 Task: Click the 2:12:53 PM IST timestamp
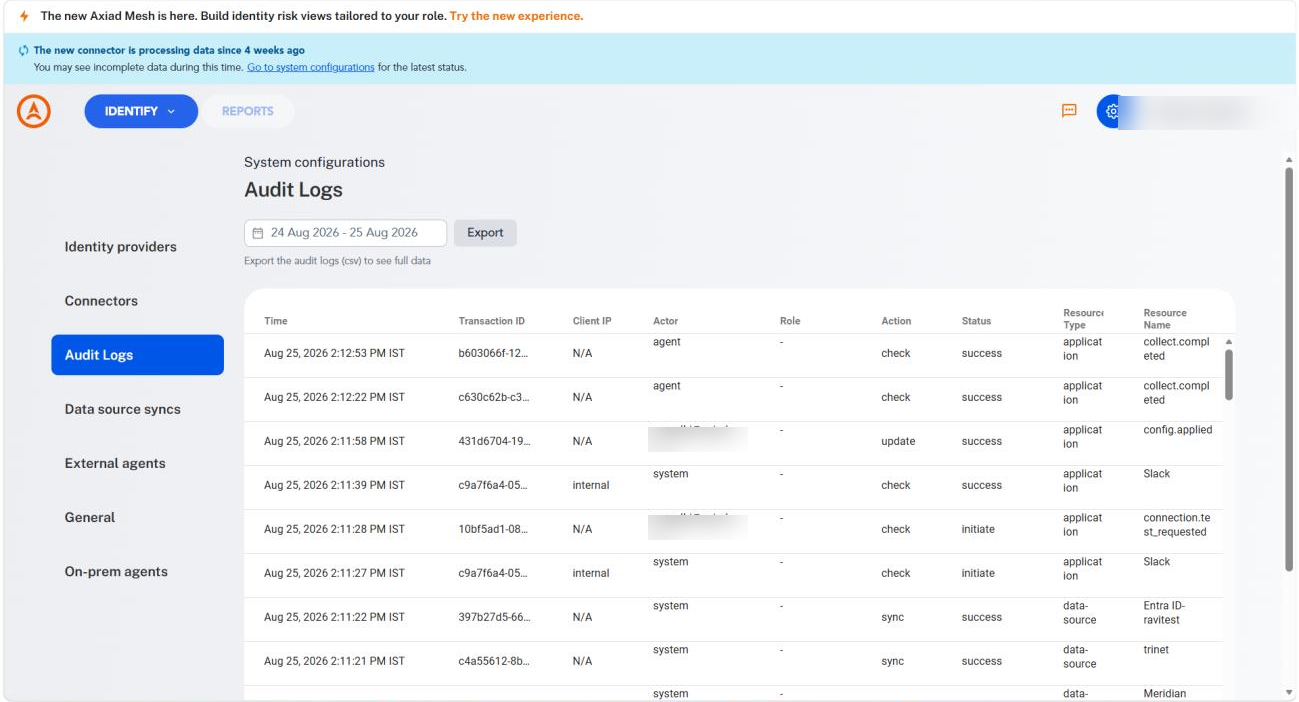(x=334, y=353)
